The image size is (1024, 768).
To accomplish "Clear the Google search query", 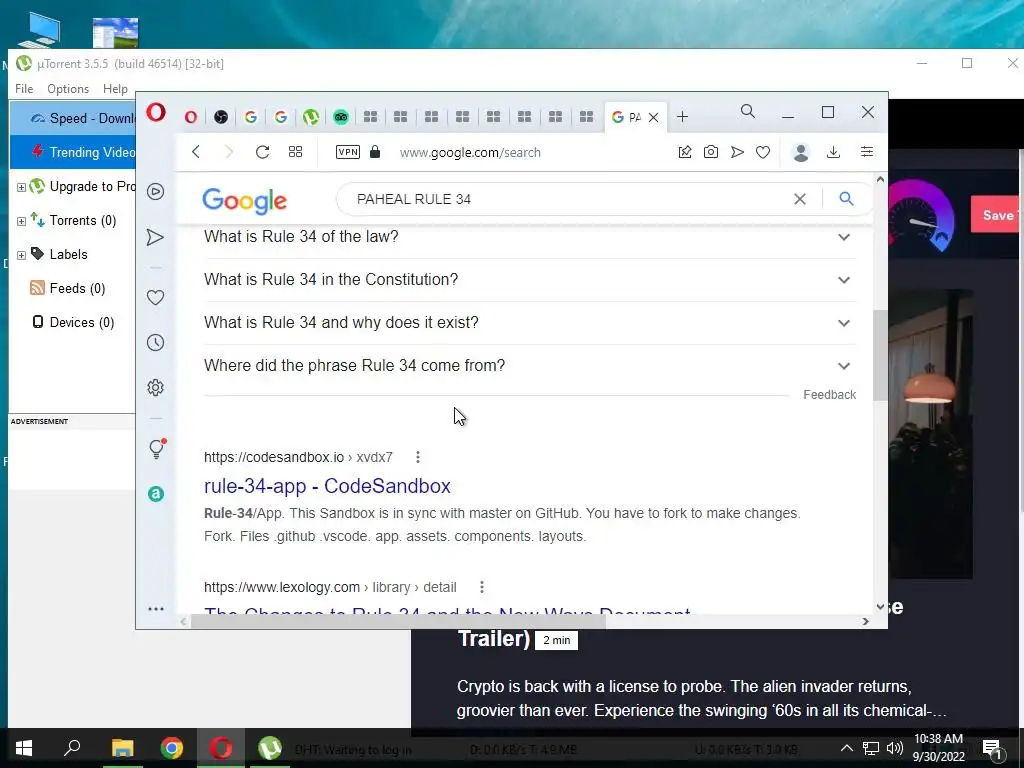I will pyautogui.click(x=799, y=199).
